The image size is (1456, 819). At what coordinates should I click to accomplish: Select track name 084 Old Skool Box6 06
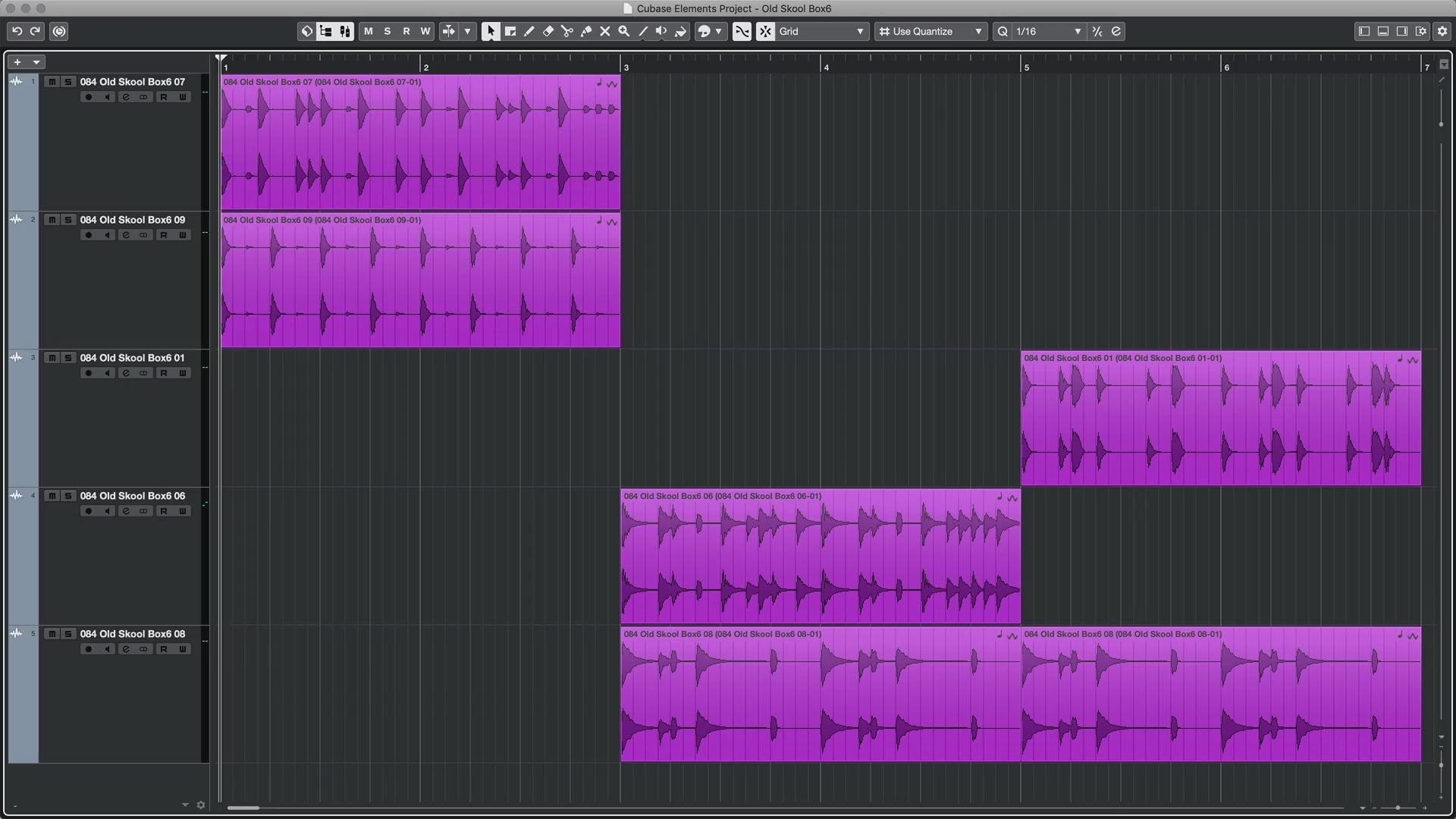point(133,496)
